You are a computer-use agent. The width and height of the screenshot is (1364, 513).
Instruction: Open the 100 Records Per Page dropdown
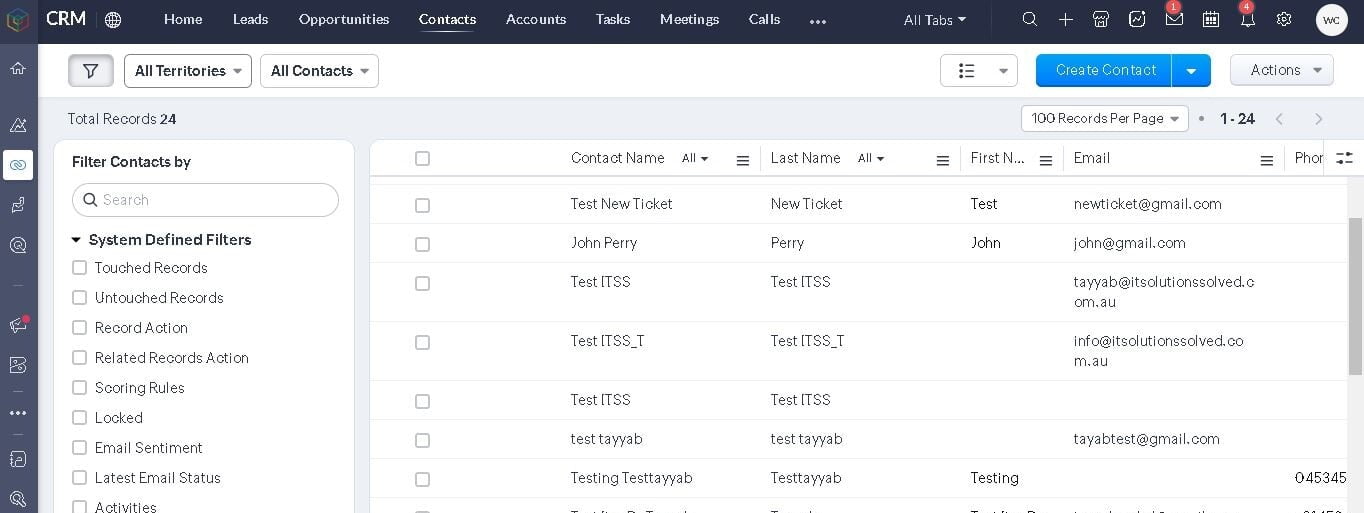tap(1104, 119)
